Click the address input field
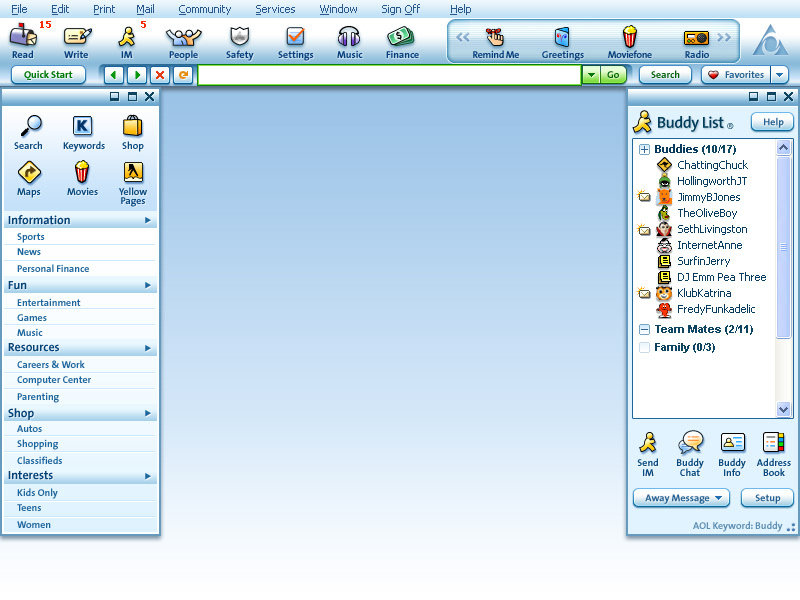 pyautogui.click(x=389, y=75)
